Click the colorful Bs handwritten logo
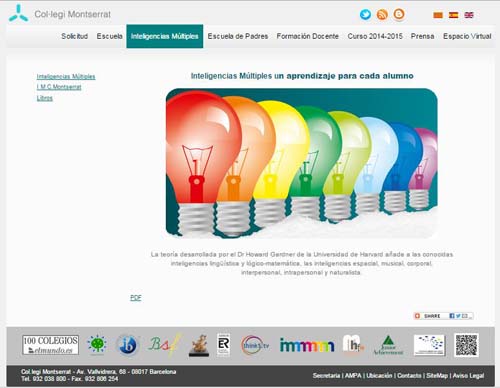The height and width of the screenshot is (388, 500). coord(165,345)
